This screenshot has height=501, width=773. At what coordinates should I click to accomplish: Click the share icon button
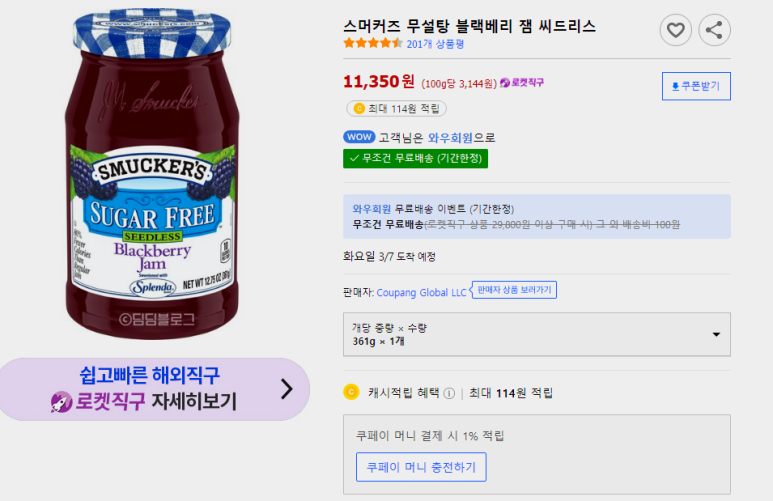(714, 30)
